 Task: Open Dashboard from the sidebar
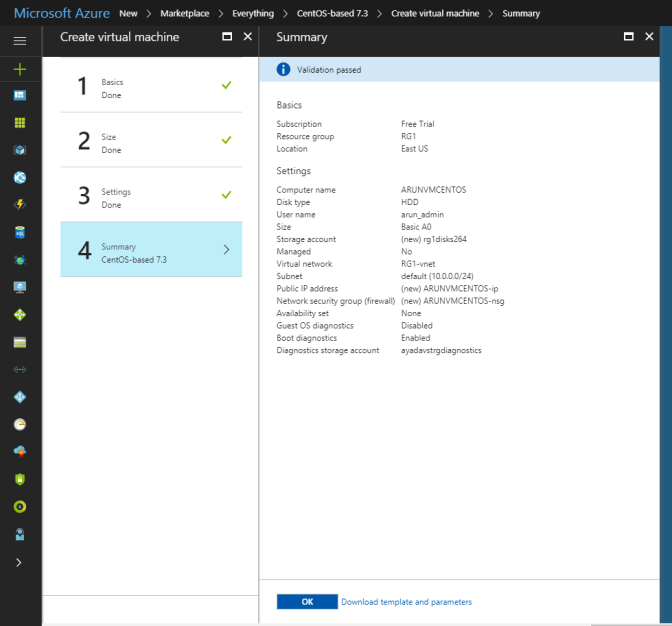click(x=20, y=95)
